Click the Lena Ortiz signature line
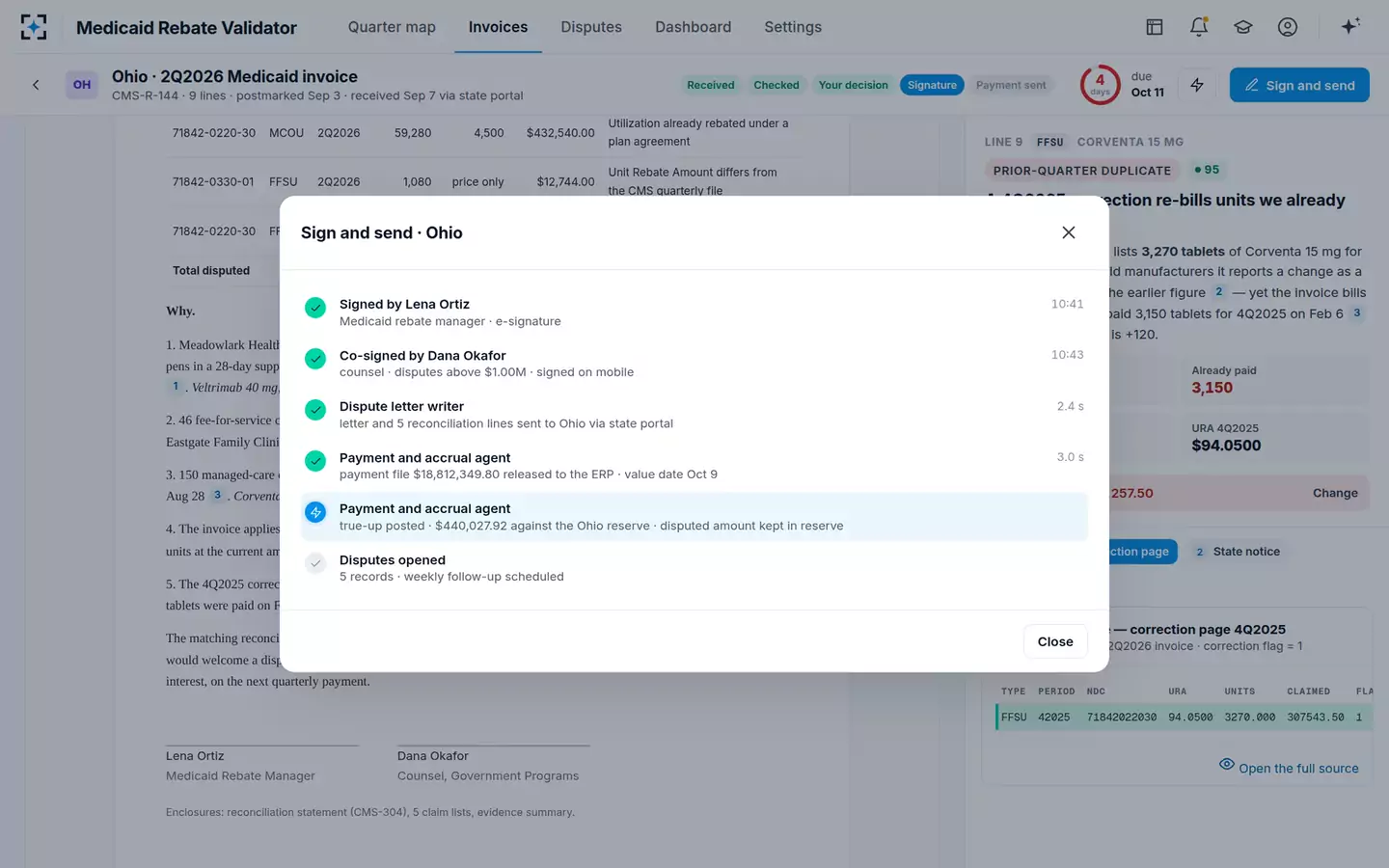1389x868 pixels. pos(261,746)
